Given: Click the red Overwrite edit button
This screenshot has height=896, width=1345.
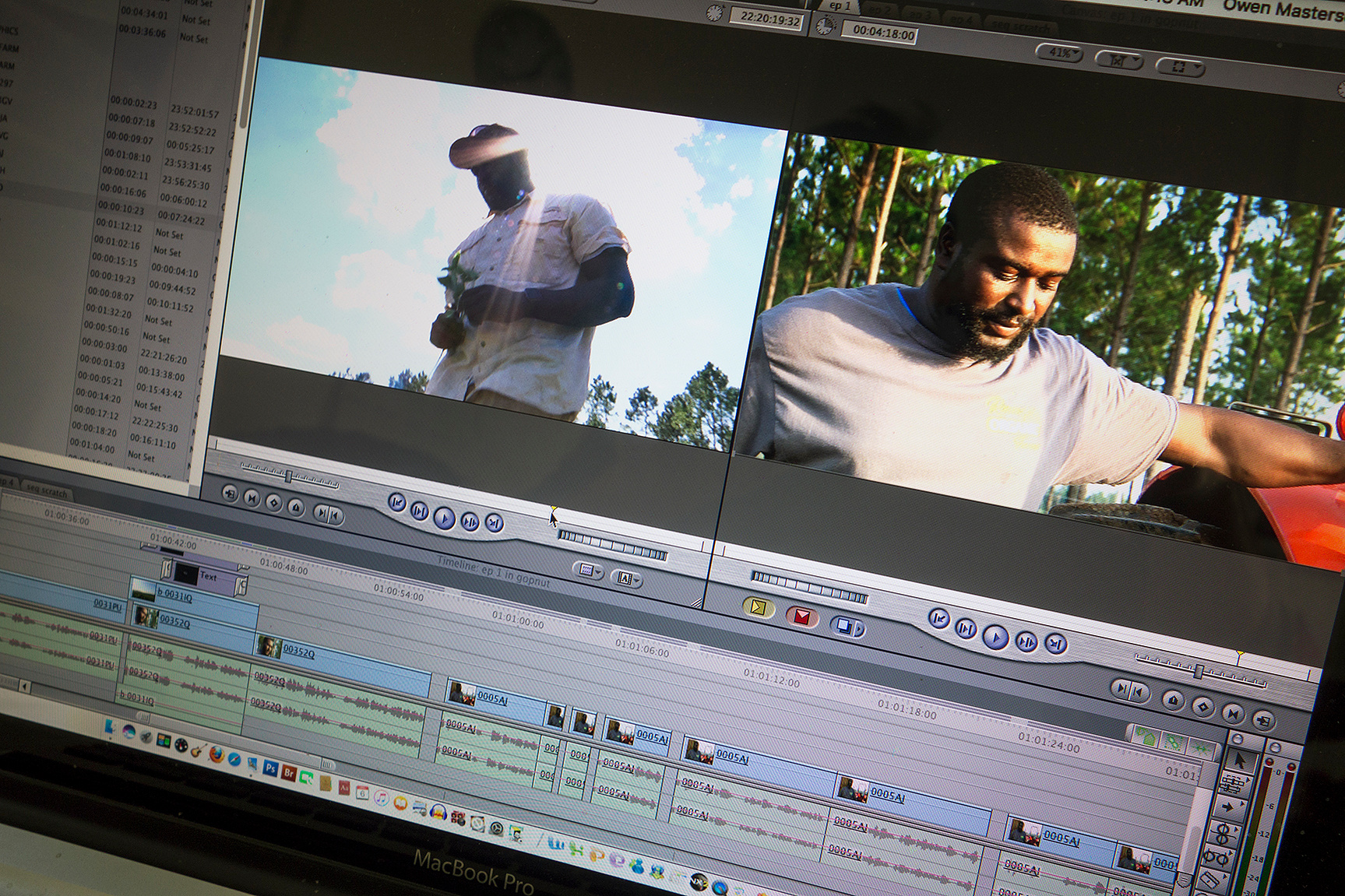Looking at the screenshot, I should (x=801, y=617).
